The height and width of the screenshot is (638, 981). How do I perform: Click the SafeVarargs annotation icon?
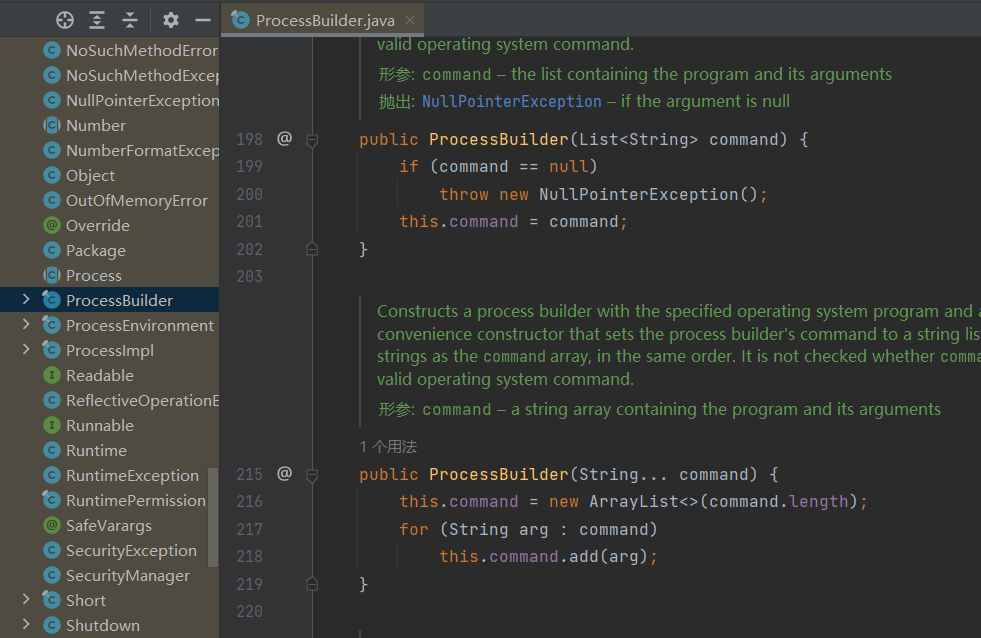(x=51, y=525)
